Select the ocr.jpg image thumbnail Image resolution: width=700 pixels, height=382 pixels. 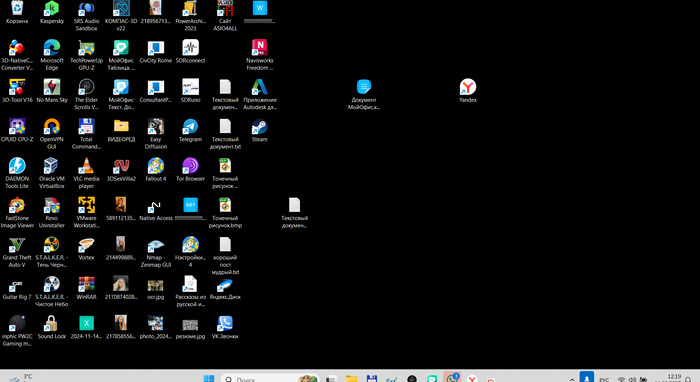click(x=155, y=288)
